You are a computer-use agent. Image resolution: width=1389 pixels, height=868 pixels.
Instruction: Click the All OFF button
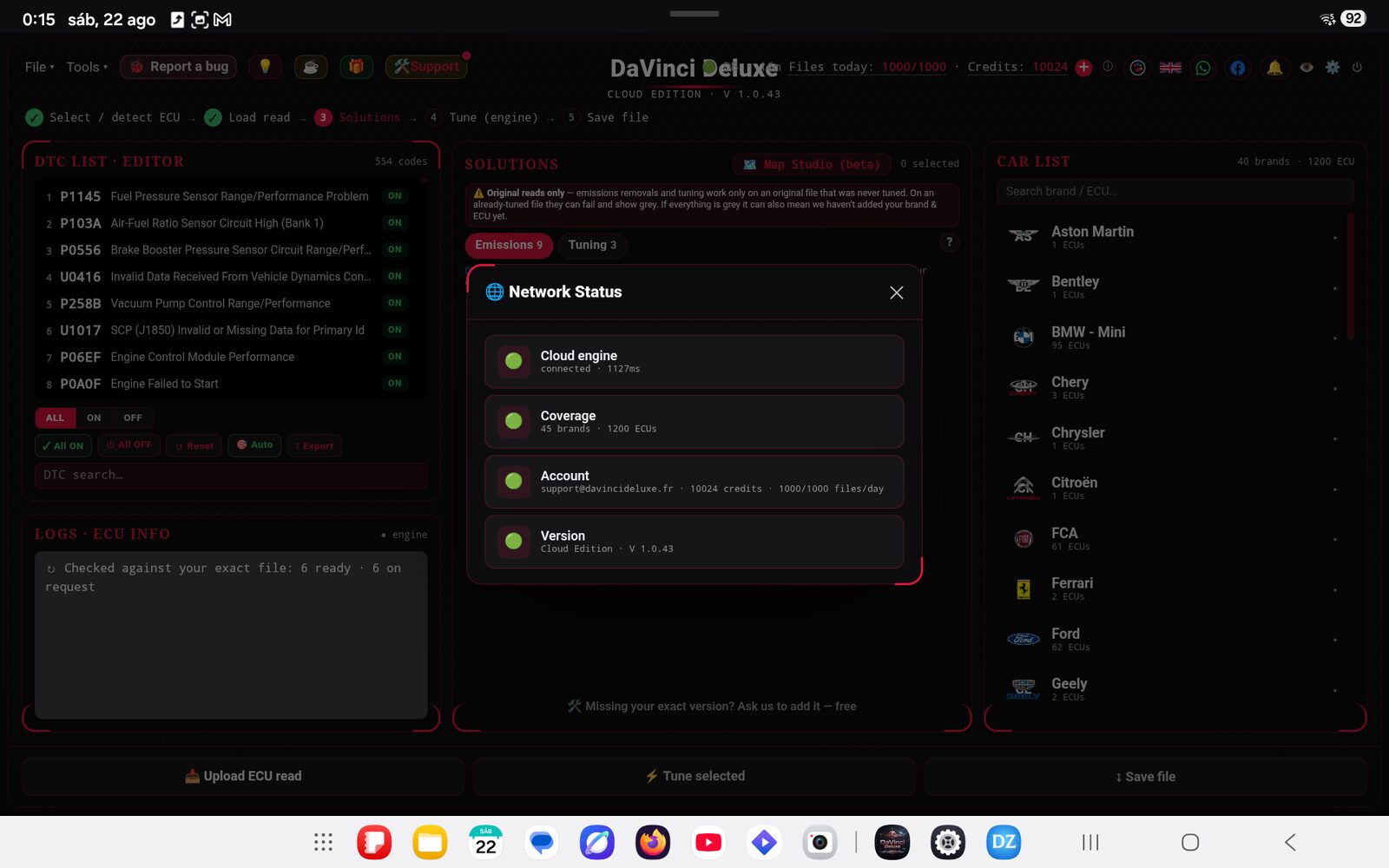(x=128, y=445)
